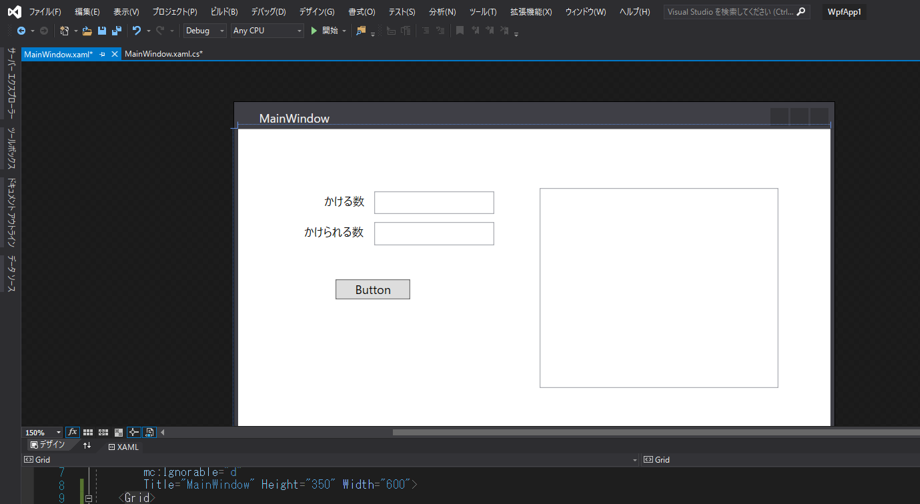Open the デバッグ(D) menu
This screenshot has width=920, height=504.
[x=268, y=12]
